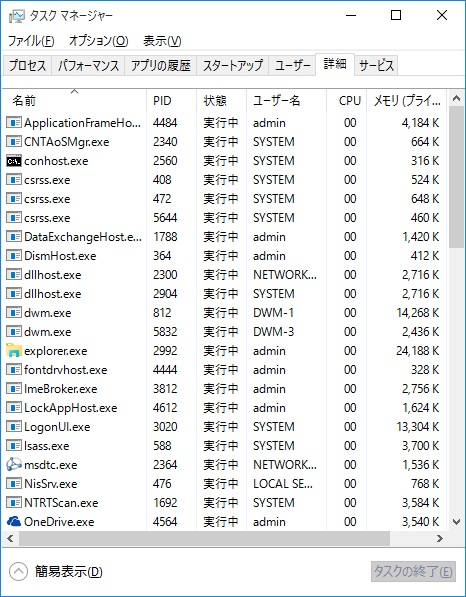The image size is (466, 597).
Task: Sort by the CPU column header
Action: point(346,101)
